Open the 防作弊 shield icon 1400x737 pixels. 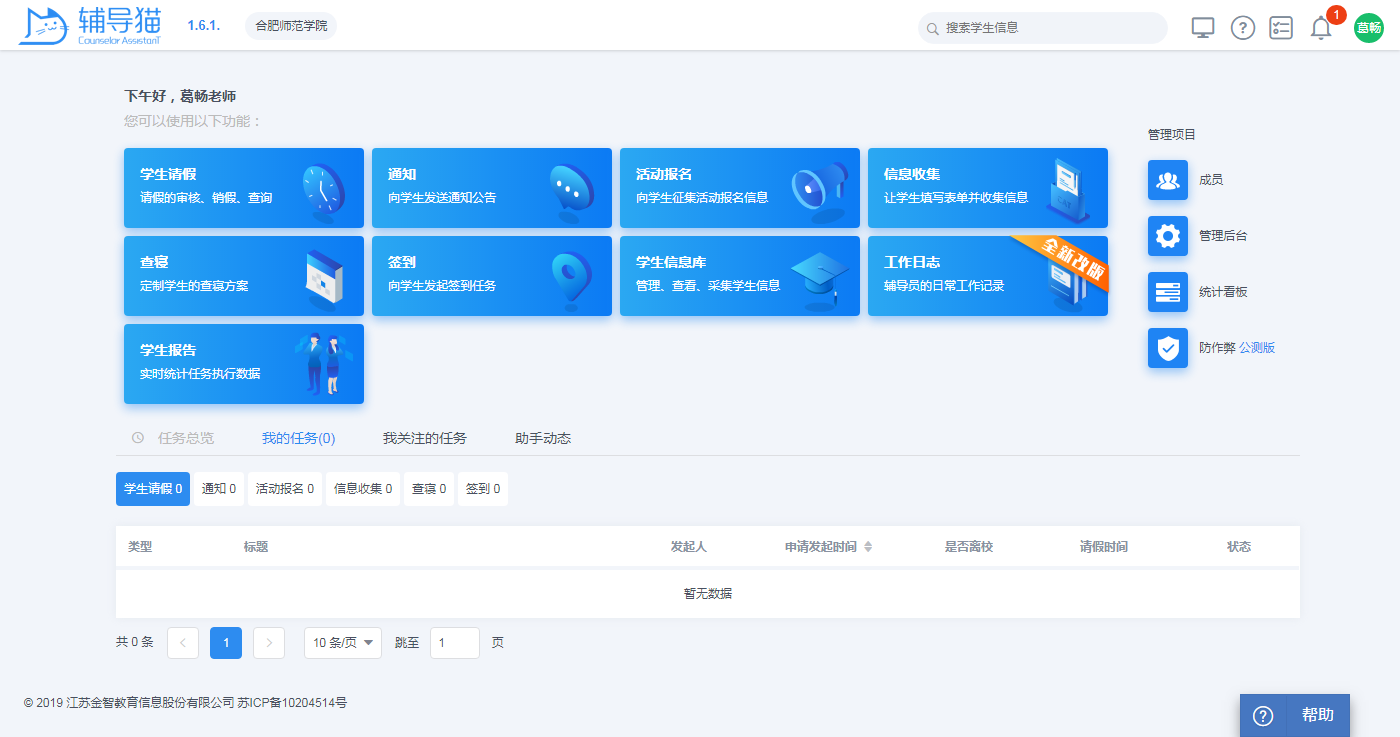tap(1167, 348)
